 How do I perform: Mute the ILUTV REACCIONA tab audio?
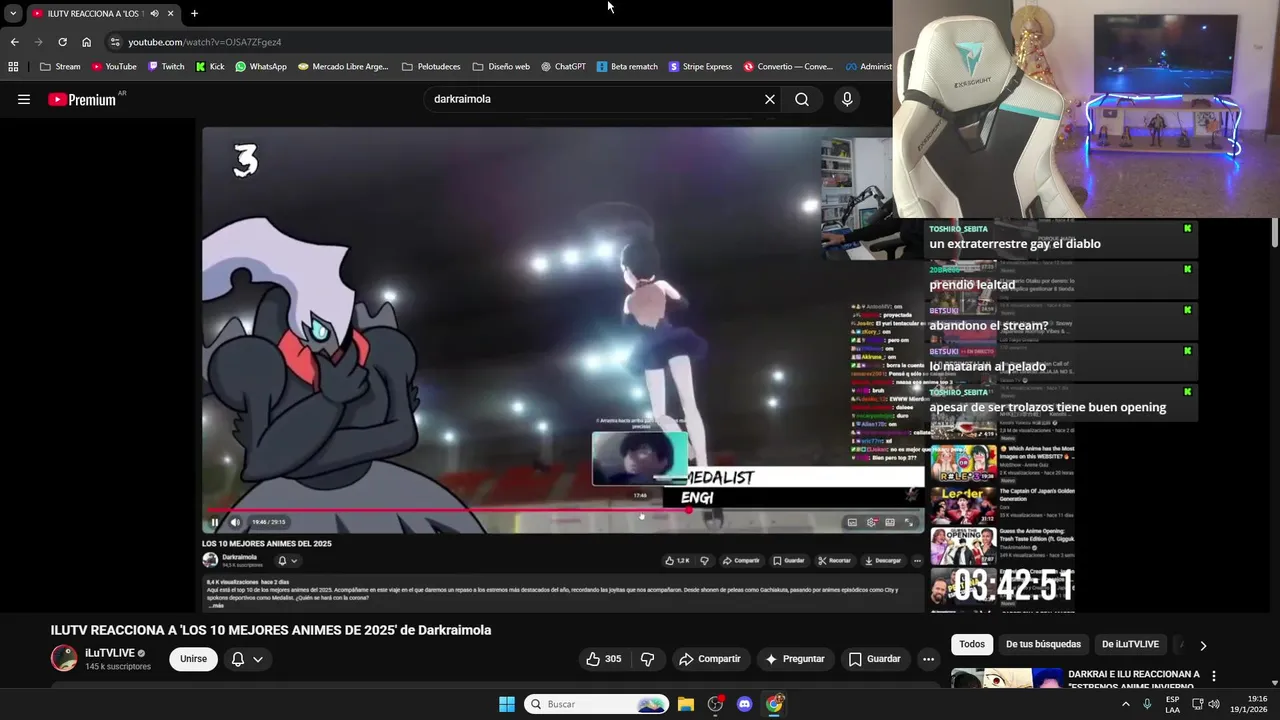click(154, 13)
